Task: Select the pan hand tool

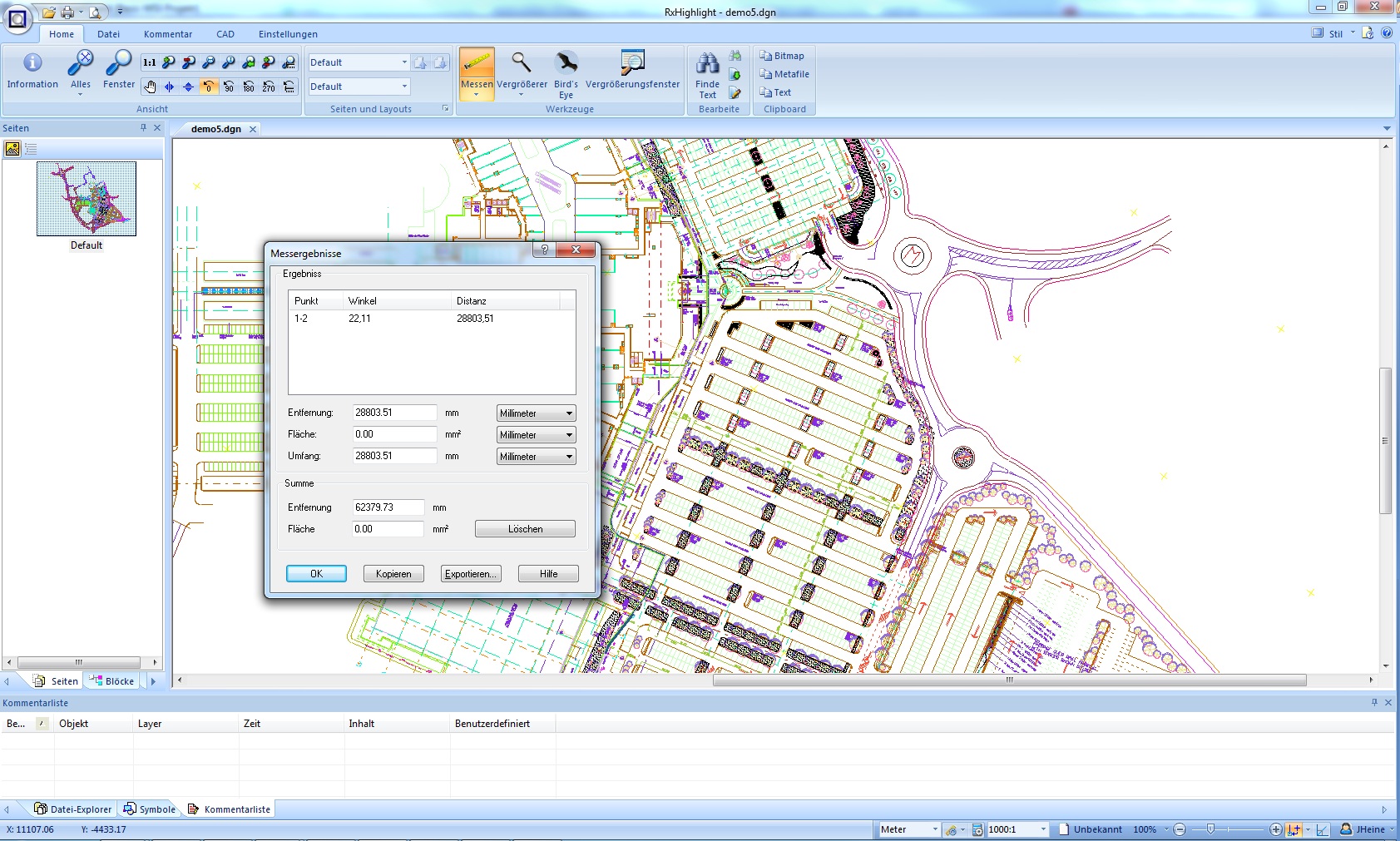Action: click(150, 87)
